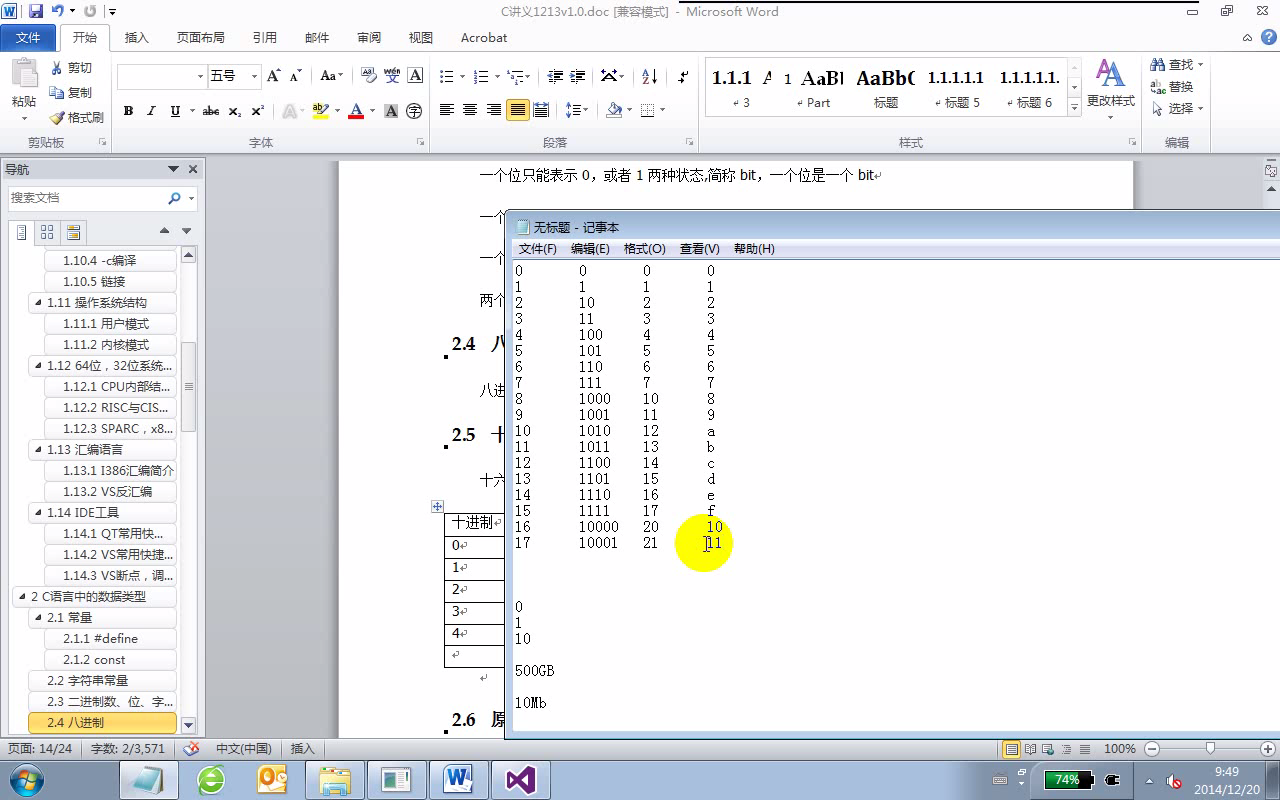Click Increase Indent icon
Viewport: 1280px width, 800px height.
577,76
